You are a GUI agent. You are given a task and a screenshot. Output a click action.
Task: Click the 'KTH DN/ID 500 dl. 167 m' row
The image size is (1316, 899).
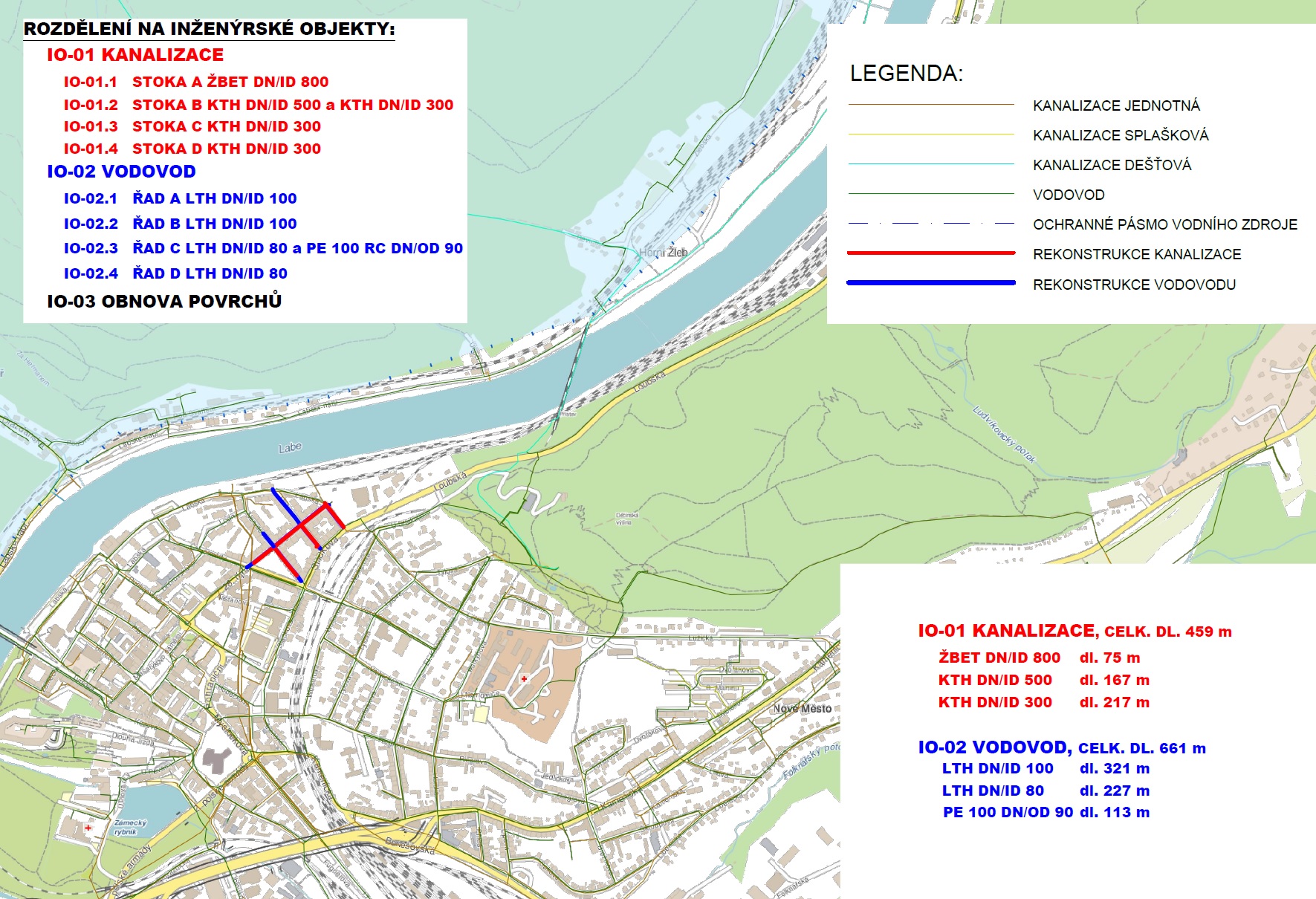1043,680
